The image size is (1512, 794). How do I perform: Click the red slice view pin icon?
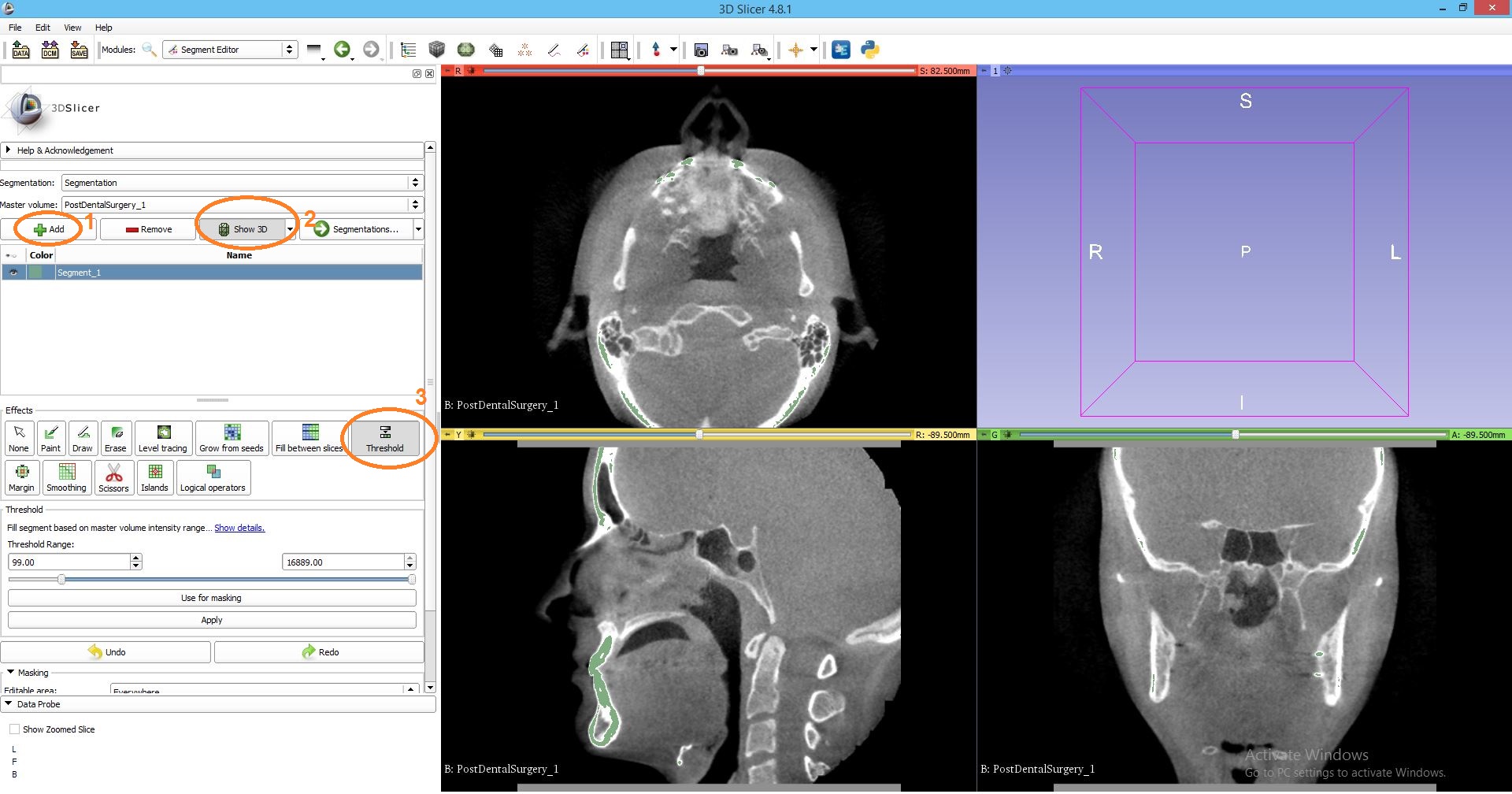pos(447,71)
